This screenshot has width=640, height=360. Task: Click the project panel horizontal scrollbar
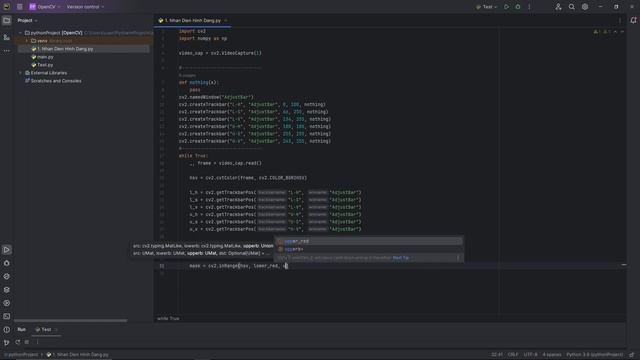pyautogui.click(x=70, y=320)
